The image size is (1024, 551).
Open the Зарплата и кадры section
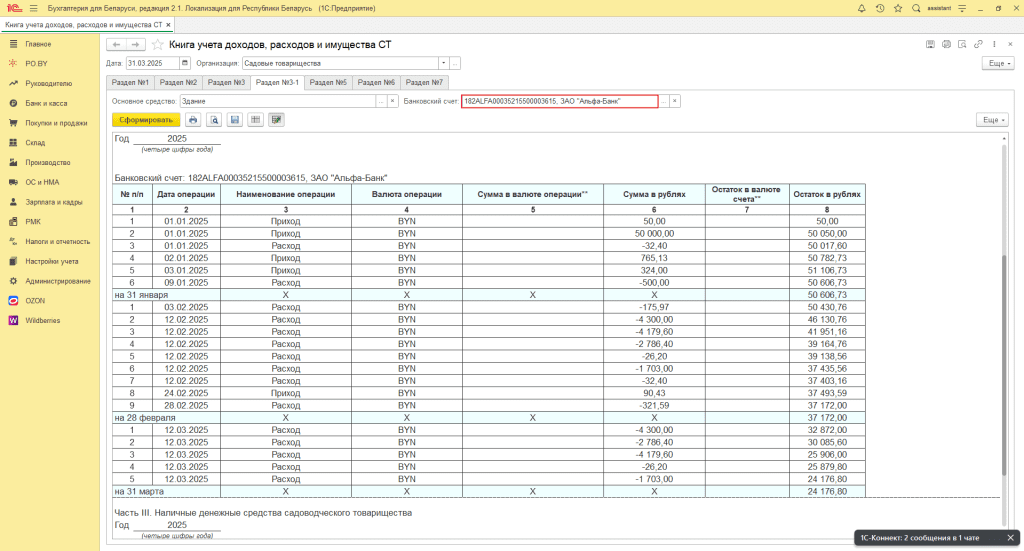[x=54, y=202]
